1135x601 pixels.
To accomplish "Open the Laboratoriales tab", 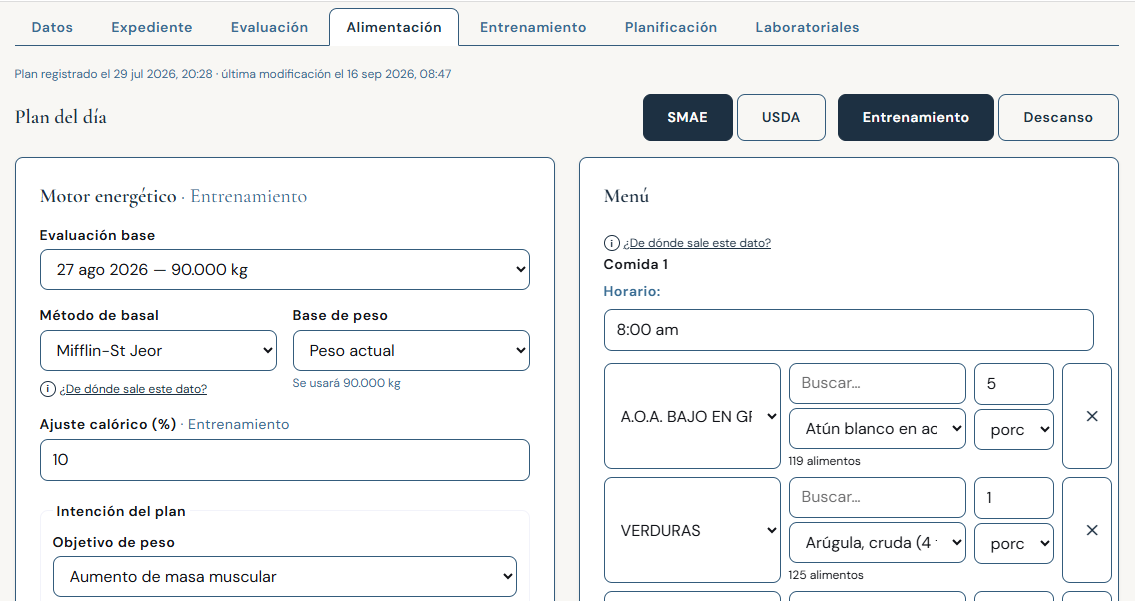I will 807,28.
